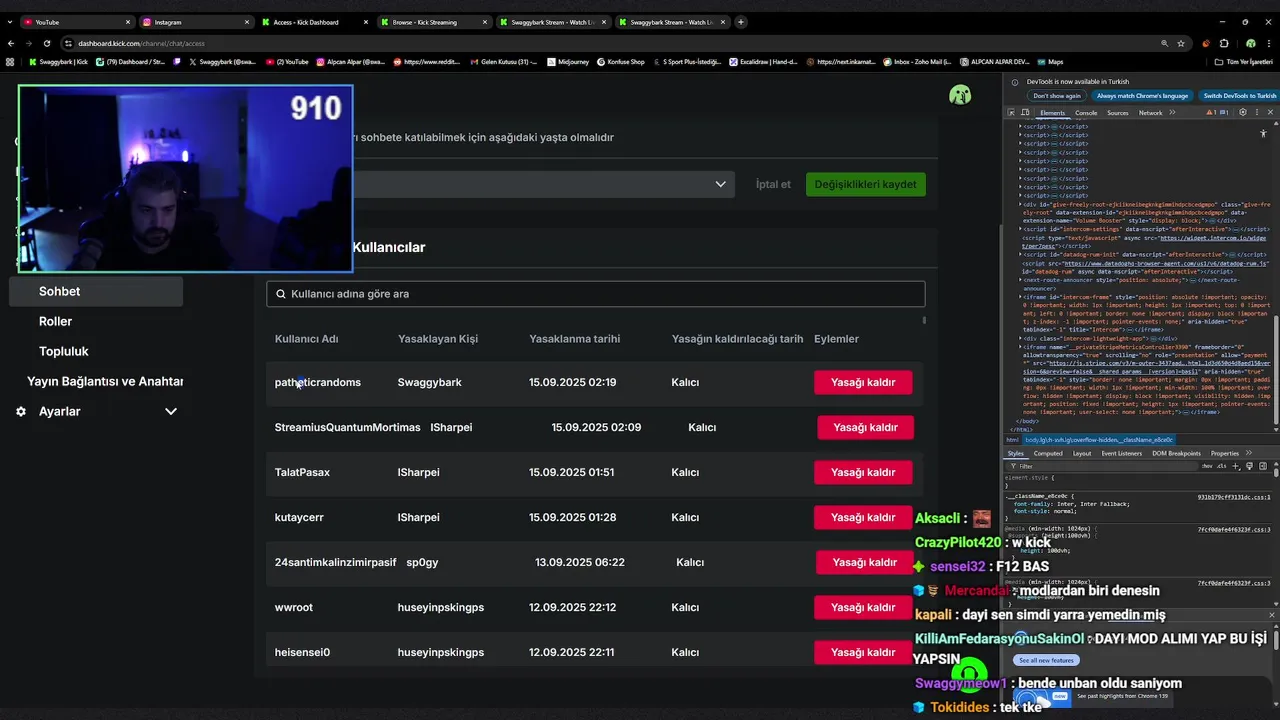Select Sohbet in the left sidebar
Image resolution: width=1280 pixels, height=720 pixels.
click(96, 291)
